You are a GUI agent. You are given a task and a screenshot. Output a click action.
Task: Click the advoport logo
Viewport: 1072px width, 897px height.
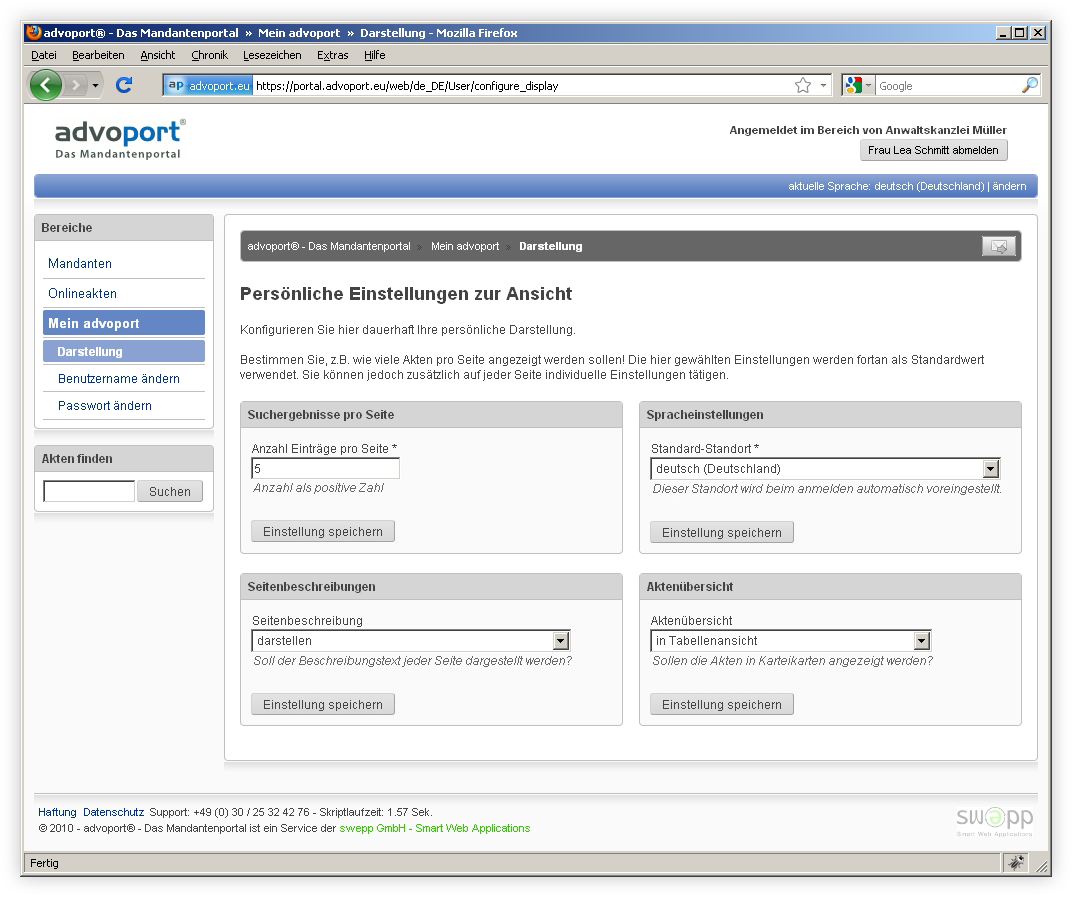[x=120, y=139]
